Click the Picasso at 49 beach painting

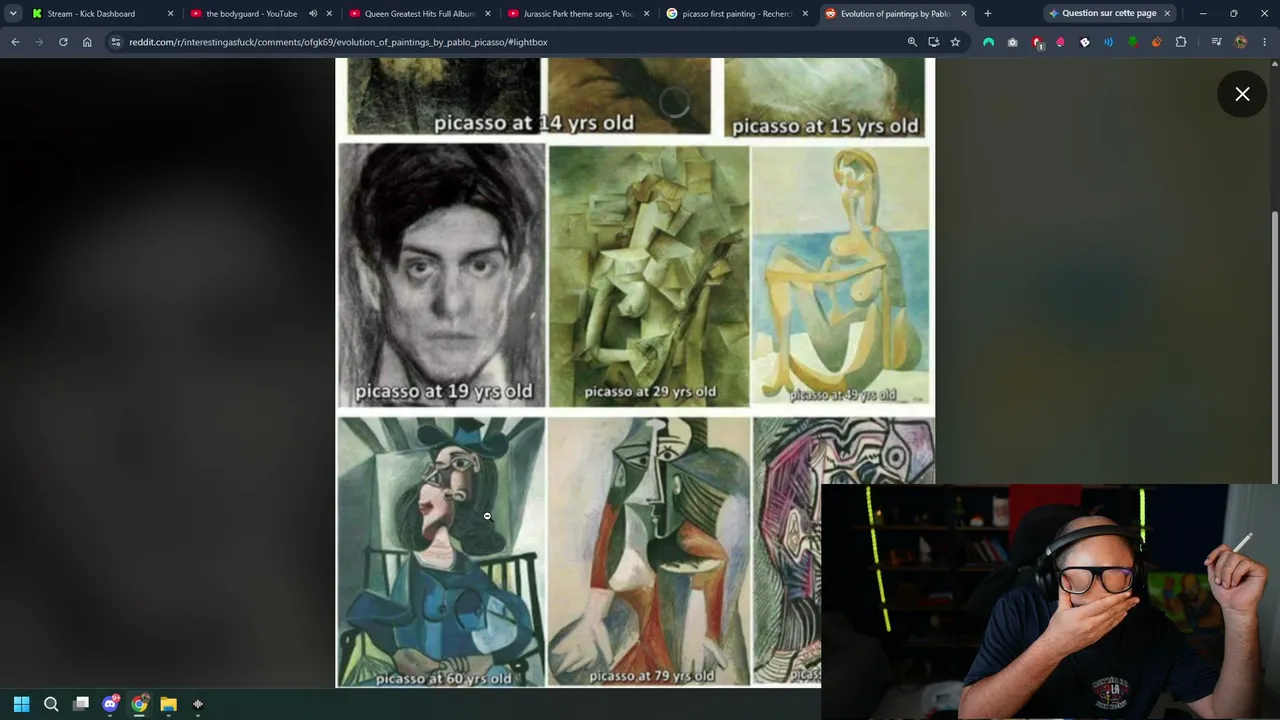pyautogui.click(x=841, y=276)
